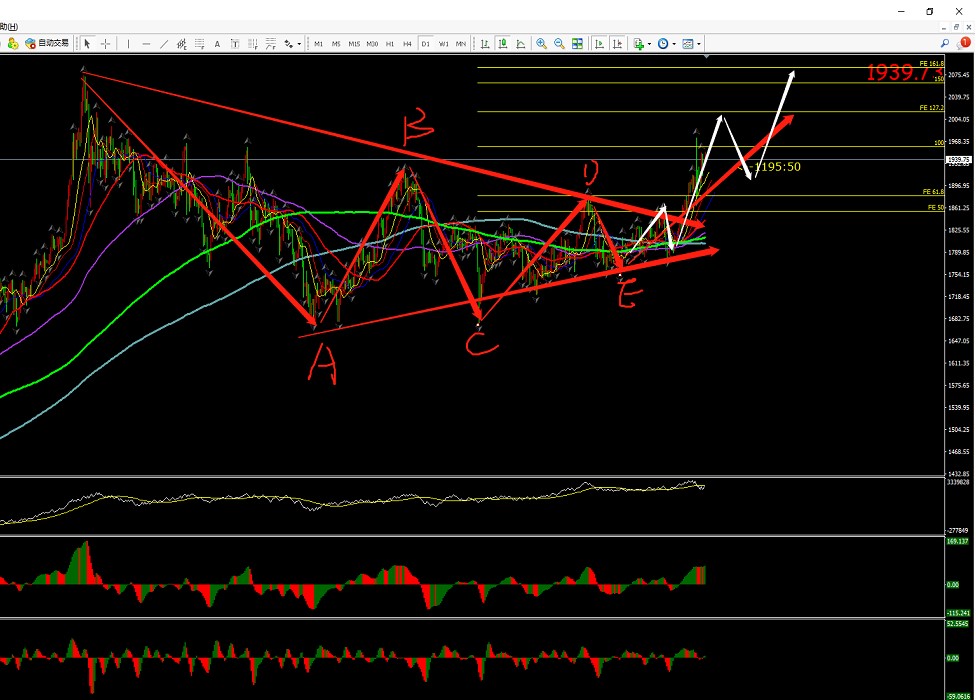Open the tile windows layout icon

[x=577, y=44]
